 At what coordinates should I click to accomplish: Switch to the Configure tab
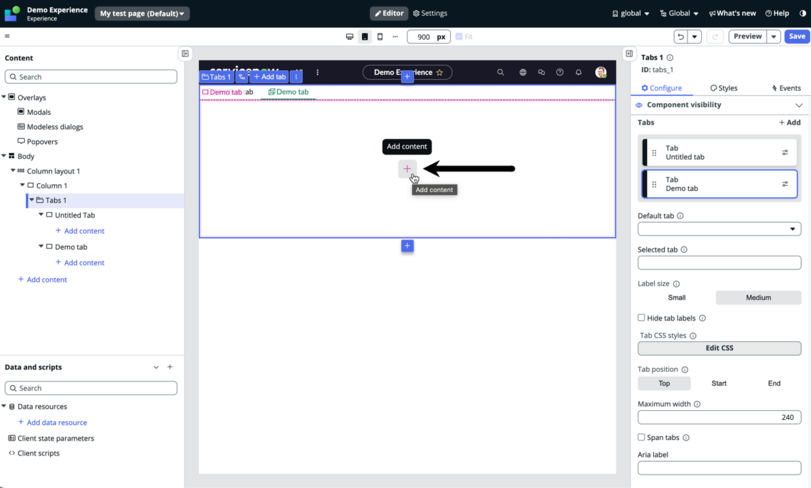pyautogui.click(x=662, y=88)
